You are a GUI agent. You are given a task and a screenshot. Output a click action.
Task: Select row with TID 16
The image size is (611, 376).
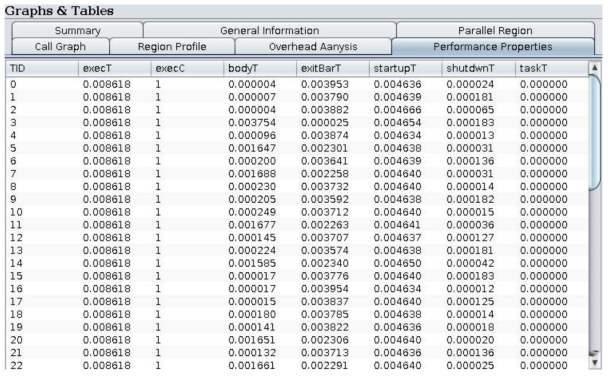[297, 289]
